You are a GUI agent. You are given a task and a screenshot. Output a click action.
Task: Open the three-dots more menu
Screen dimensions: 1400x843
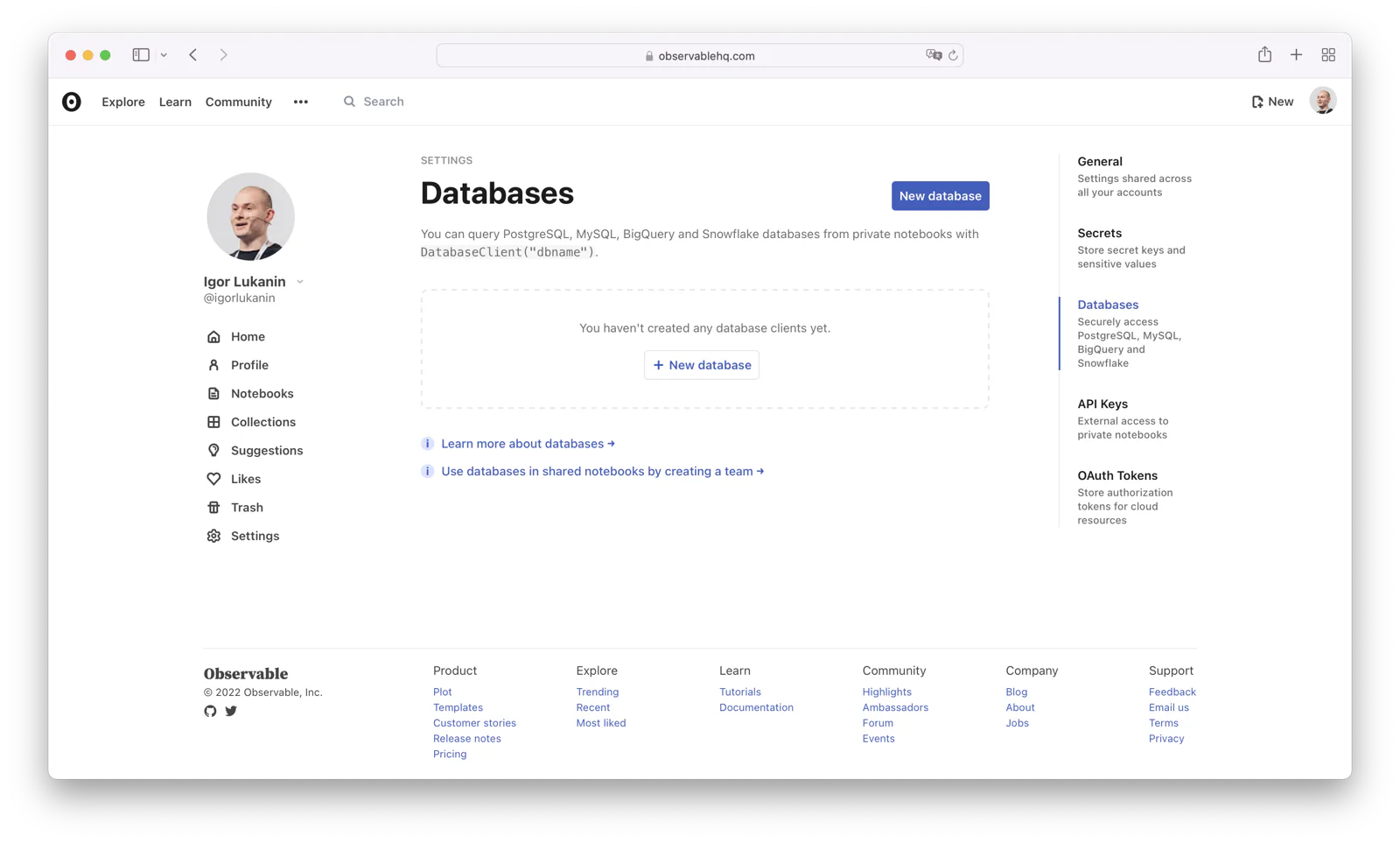tap(301, 102)
